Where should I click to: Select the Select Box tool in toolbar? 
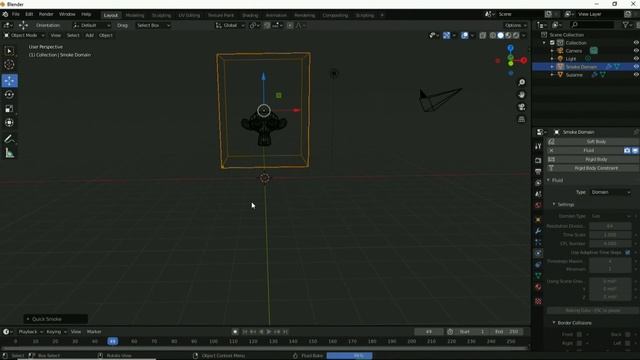click(x=9, y=51)
